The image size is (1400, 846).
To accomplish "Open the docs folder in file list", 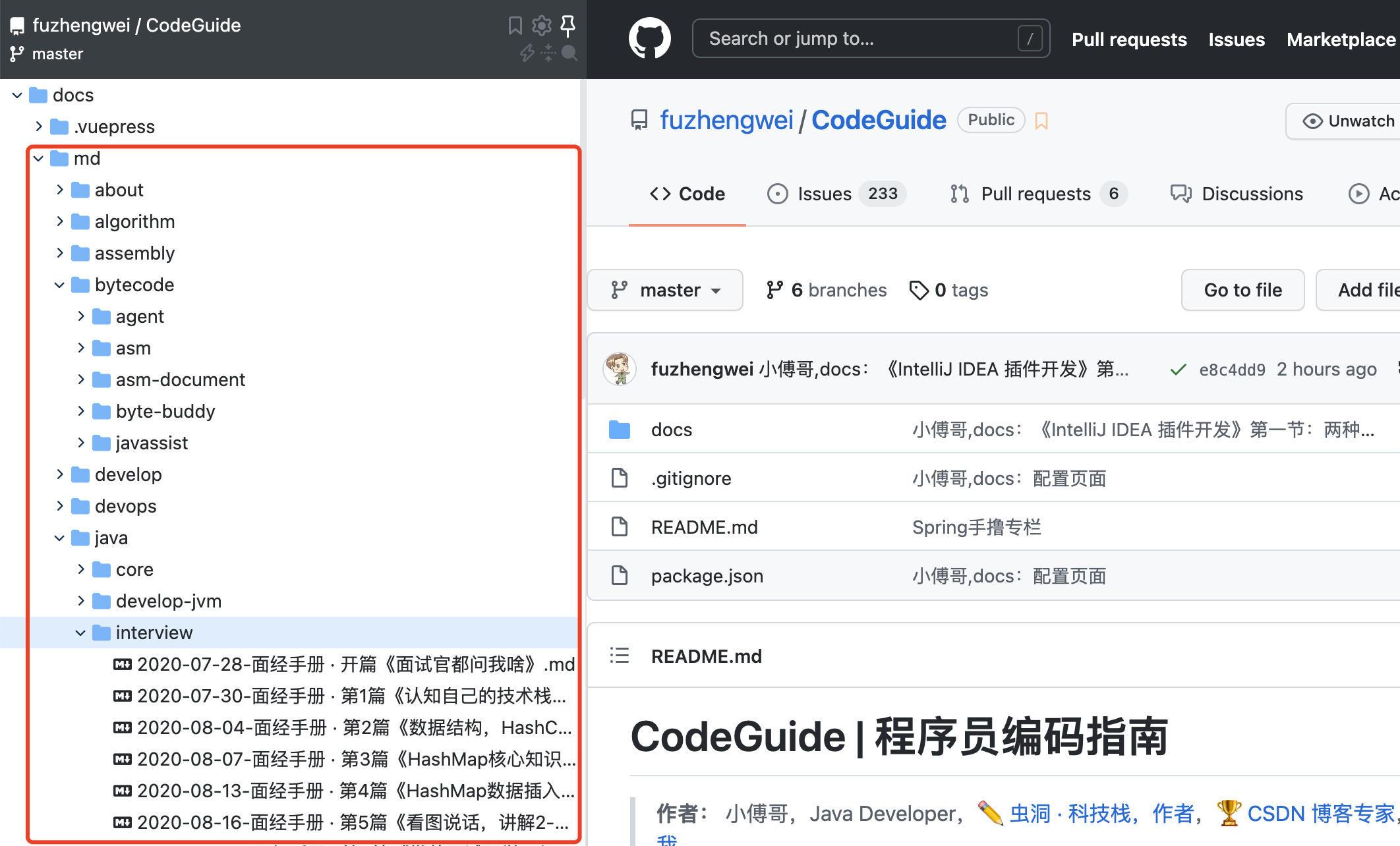I will coord(671,430).
